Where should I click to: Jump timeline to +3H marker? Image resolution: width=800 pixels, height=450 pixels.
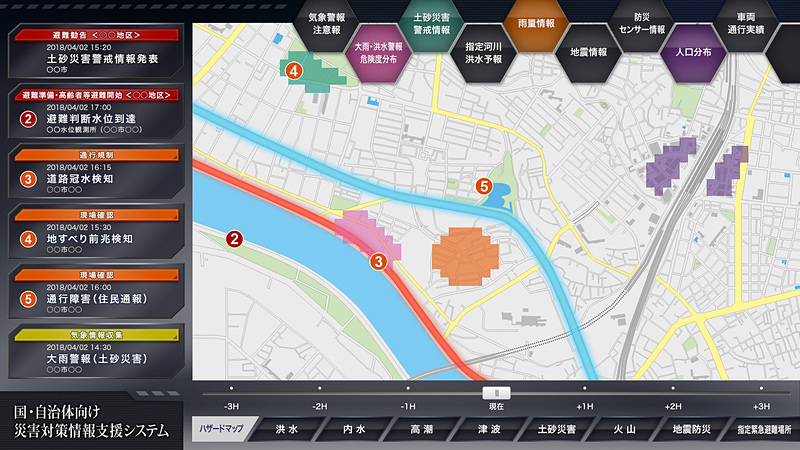[761, 407]
